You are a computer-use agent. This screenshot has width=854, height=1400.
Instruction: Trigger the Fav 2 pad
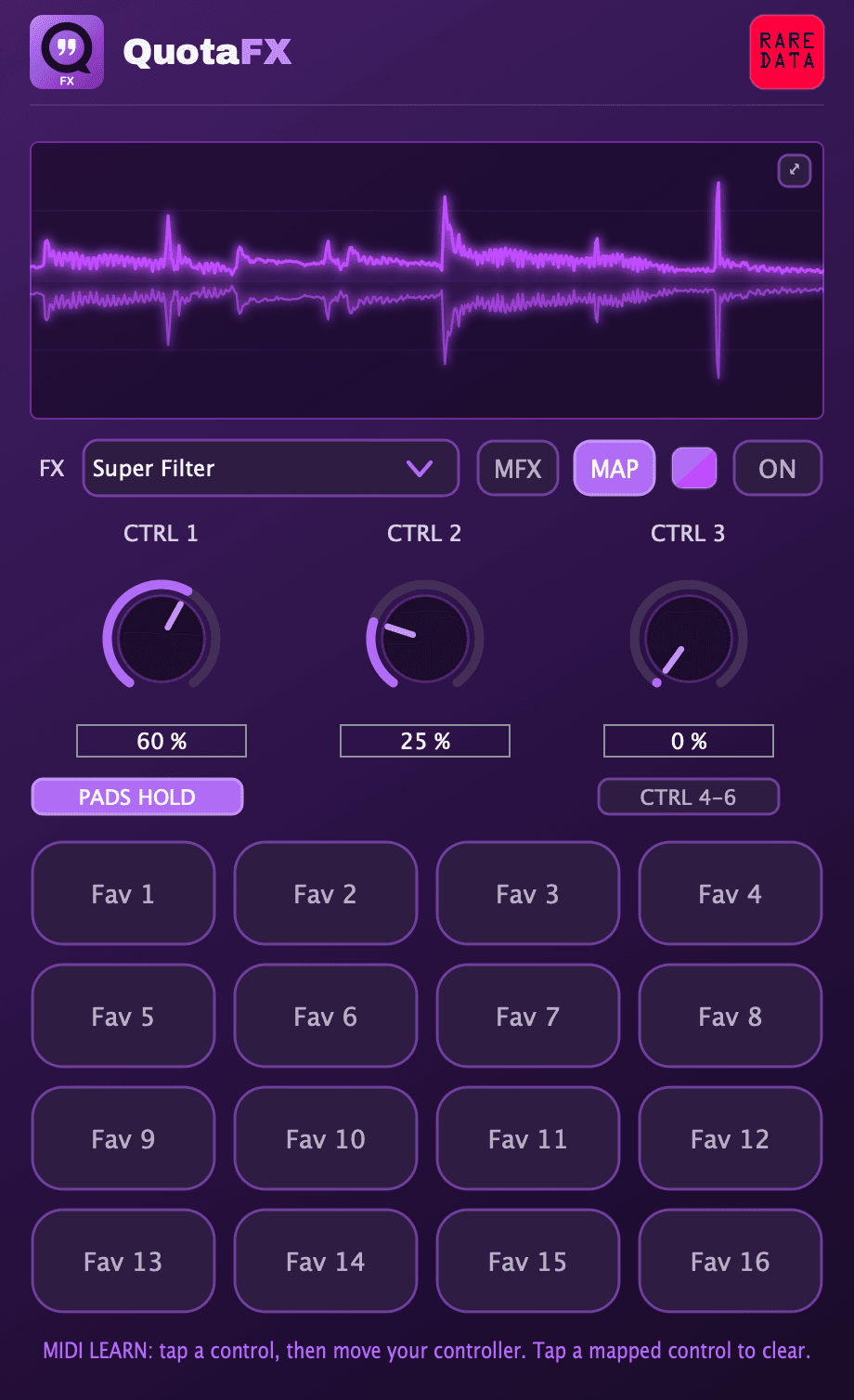(x=326, y=893)
